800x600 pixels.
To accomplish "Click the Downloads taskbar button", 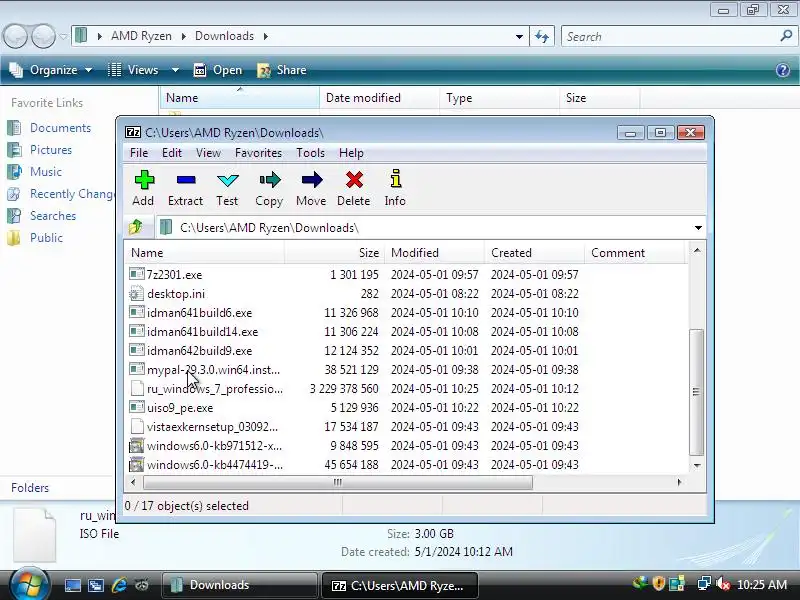I will (x=239, y=585).
